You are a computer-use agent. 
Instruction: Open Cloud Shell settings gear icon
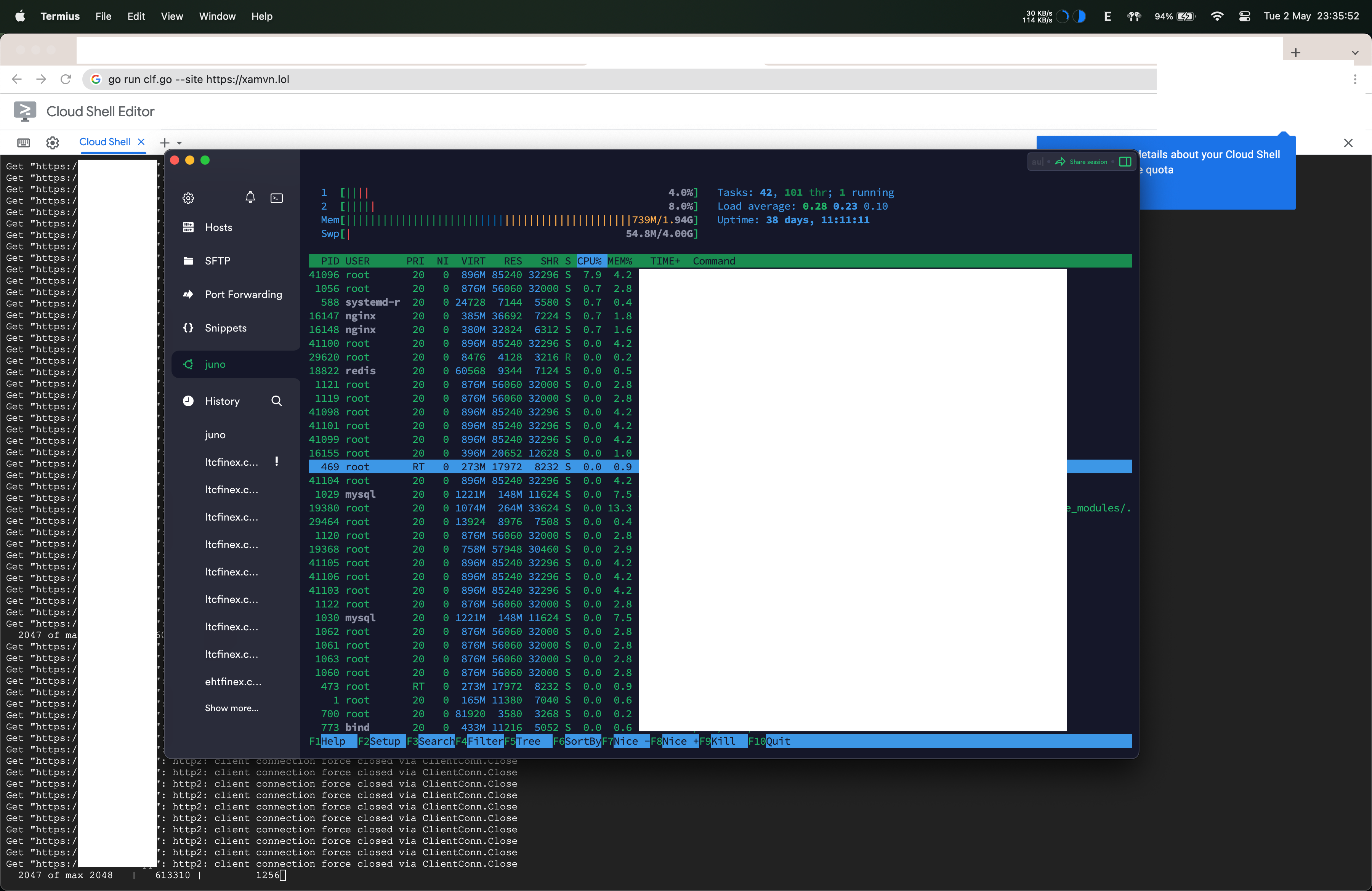coord(53,143)
